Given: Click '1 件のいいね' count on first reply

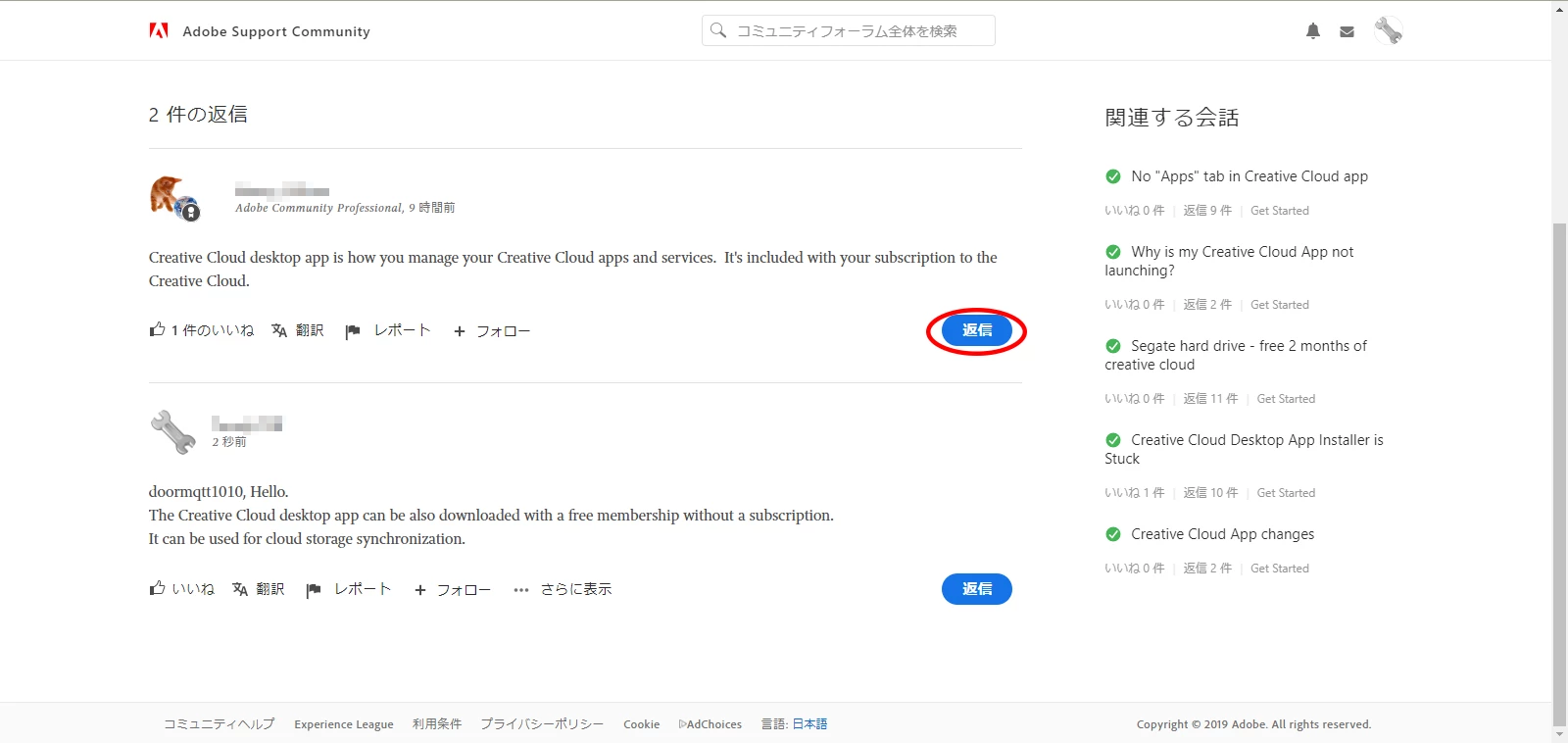Looking at the screenshot, I should click(213, 330).
